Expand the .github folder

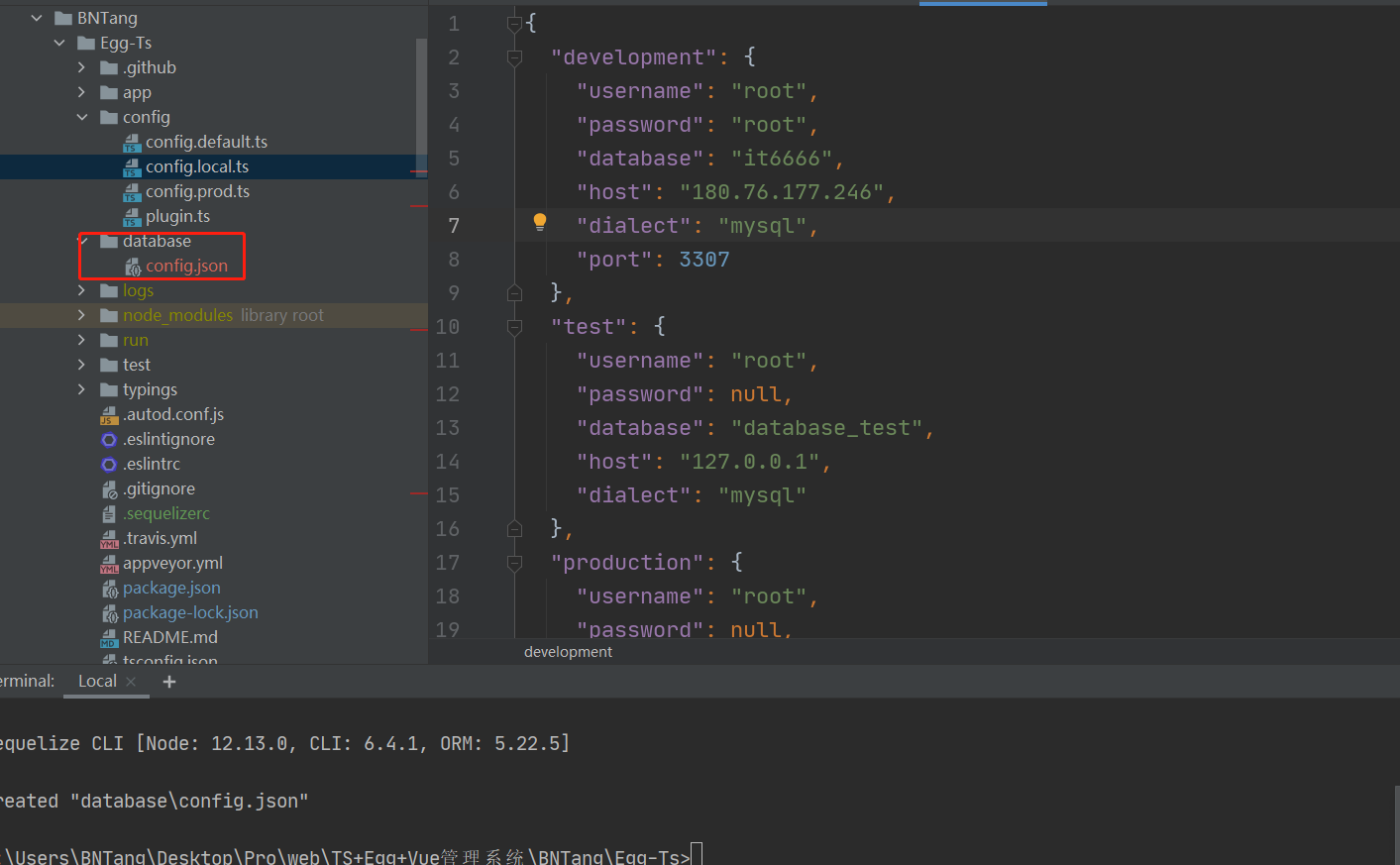(81, 67)
